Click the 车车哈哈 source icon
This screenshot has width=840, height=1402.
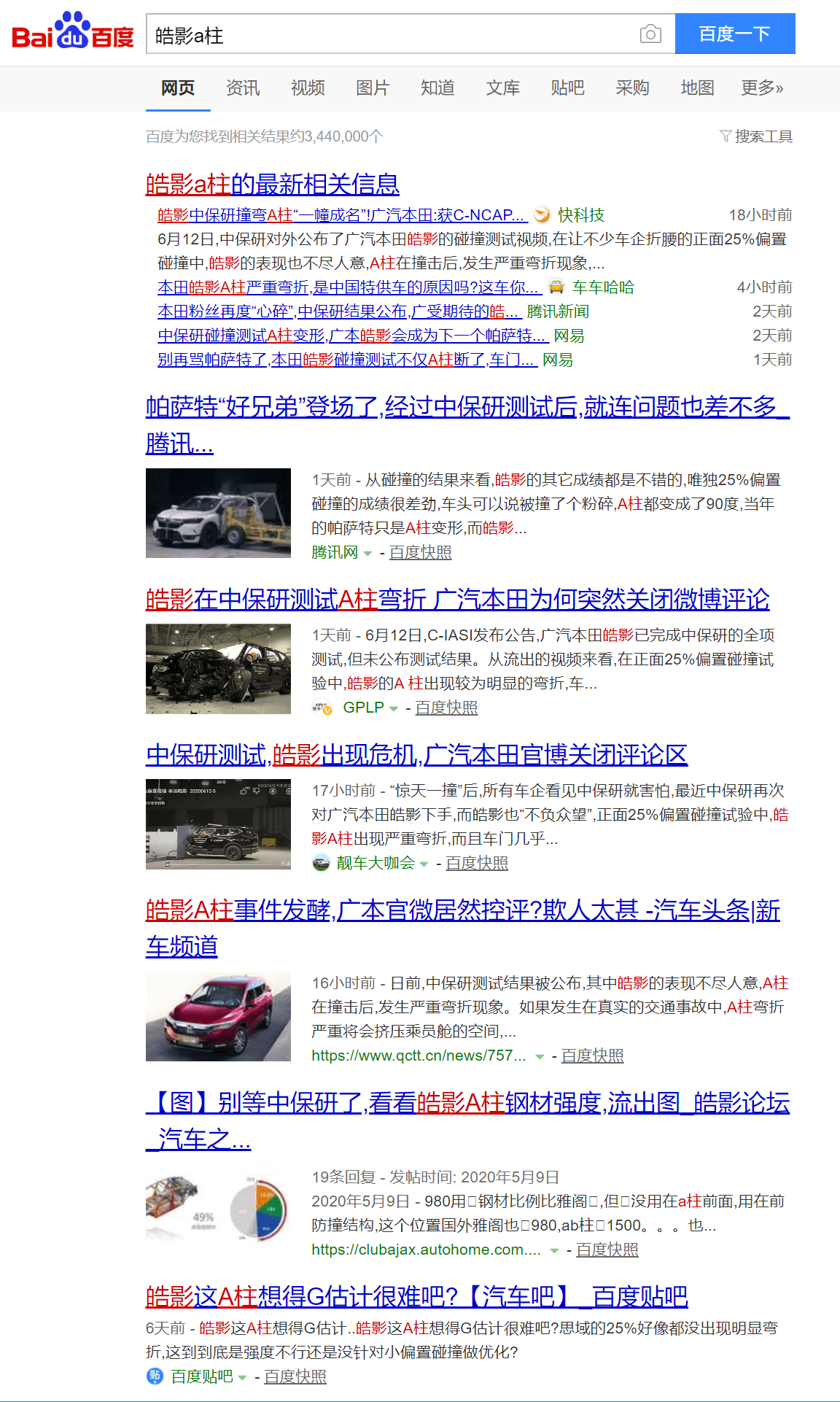(556, 287)
